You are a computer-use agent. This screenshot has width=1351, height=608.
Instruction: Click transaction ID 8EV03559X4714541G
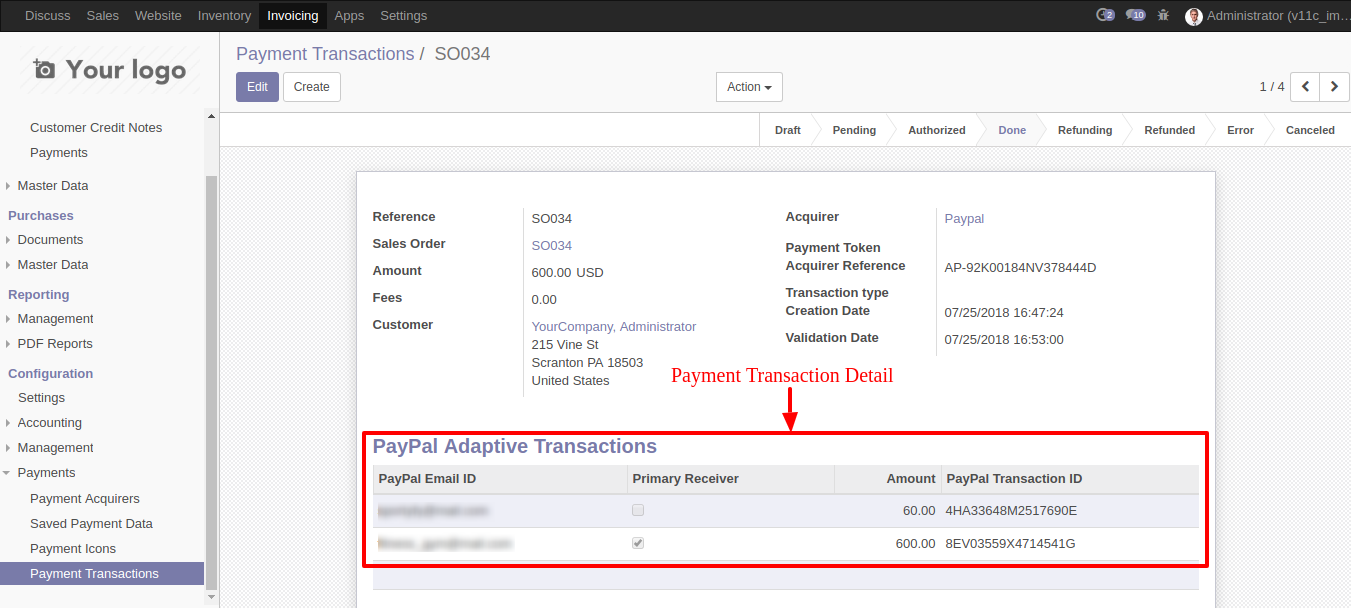[1010, 544]
